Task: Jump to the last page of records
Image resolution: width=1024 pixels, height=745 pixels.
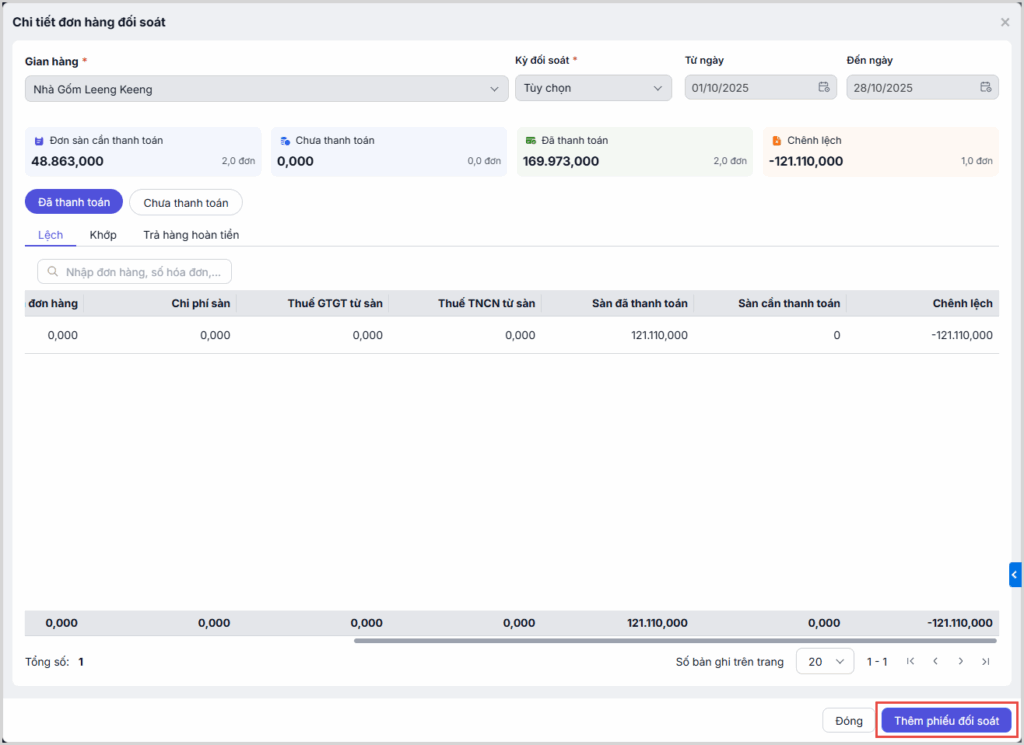Action: pos(985,662)
